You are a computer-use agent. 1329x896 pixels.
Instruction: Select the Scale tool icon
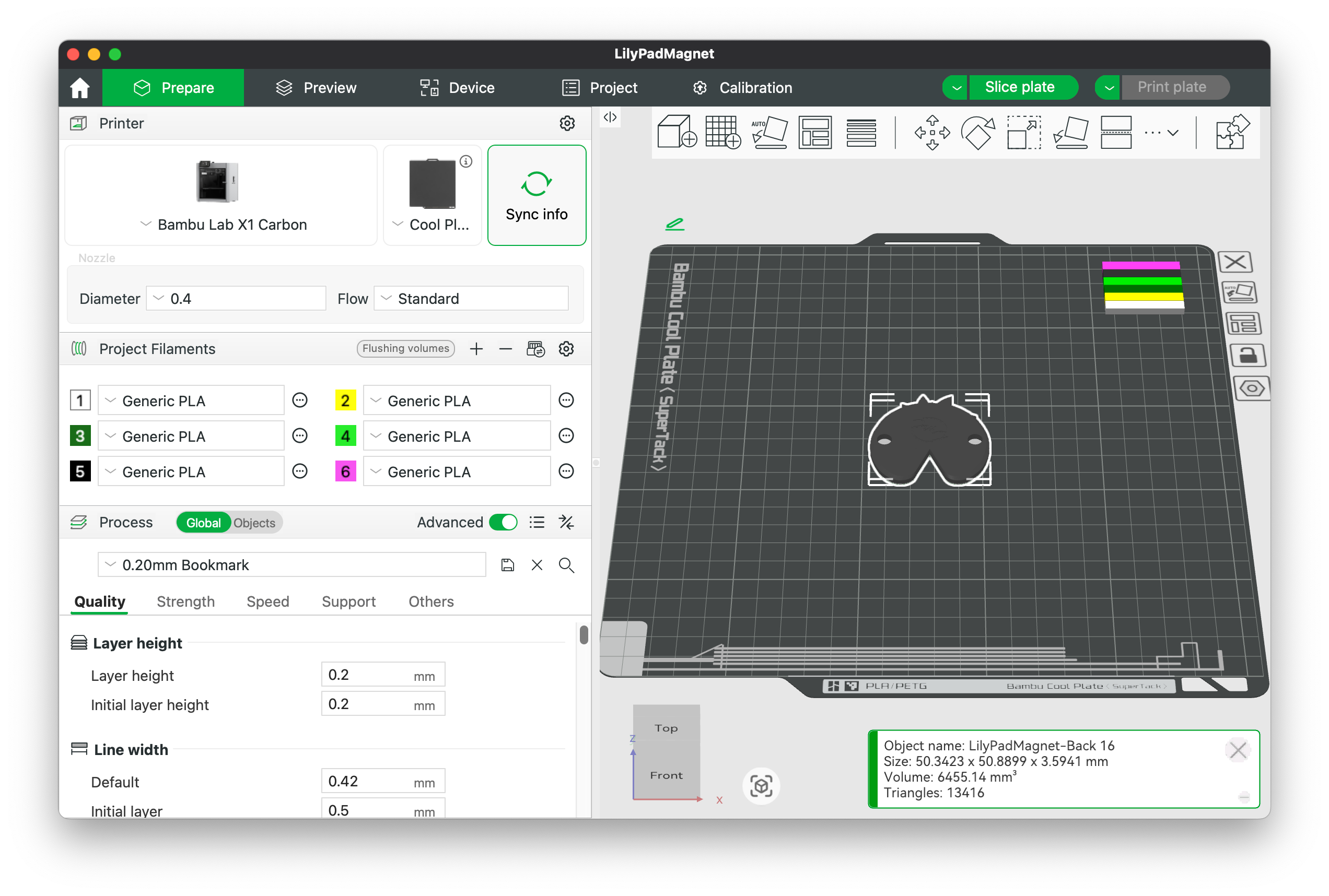(1023, 132)
